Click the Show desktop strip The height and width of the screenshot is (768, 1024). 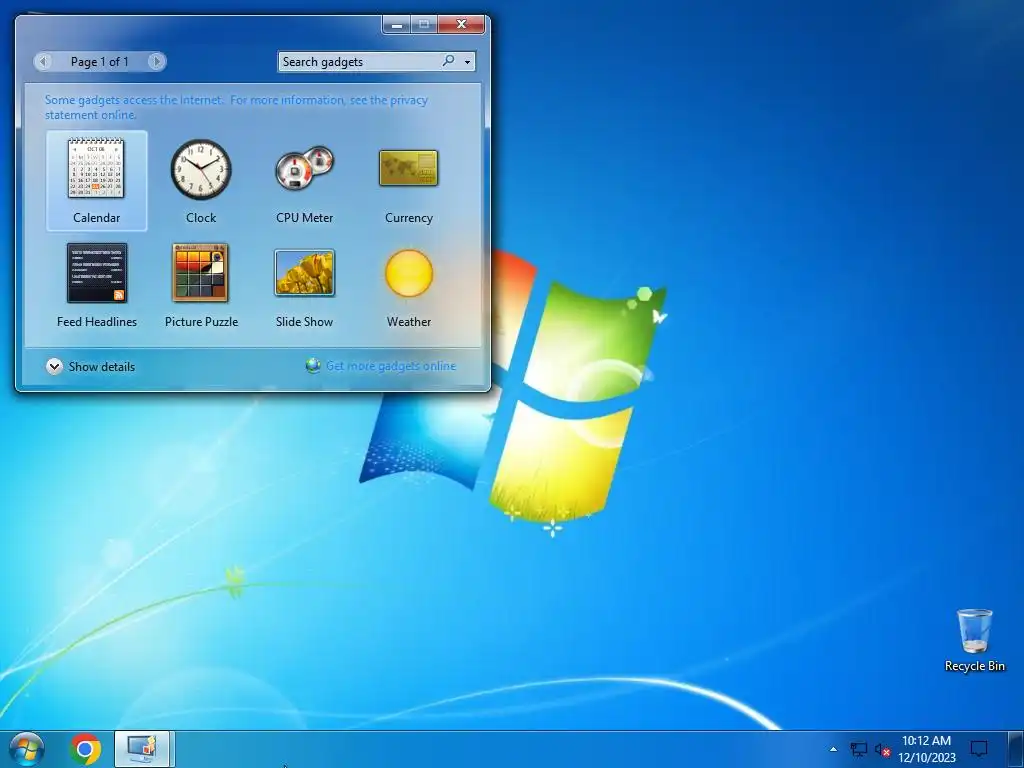(1016, 749)
